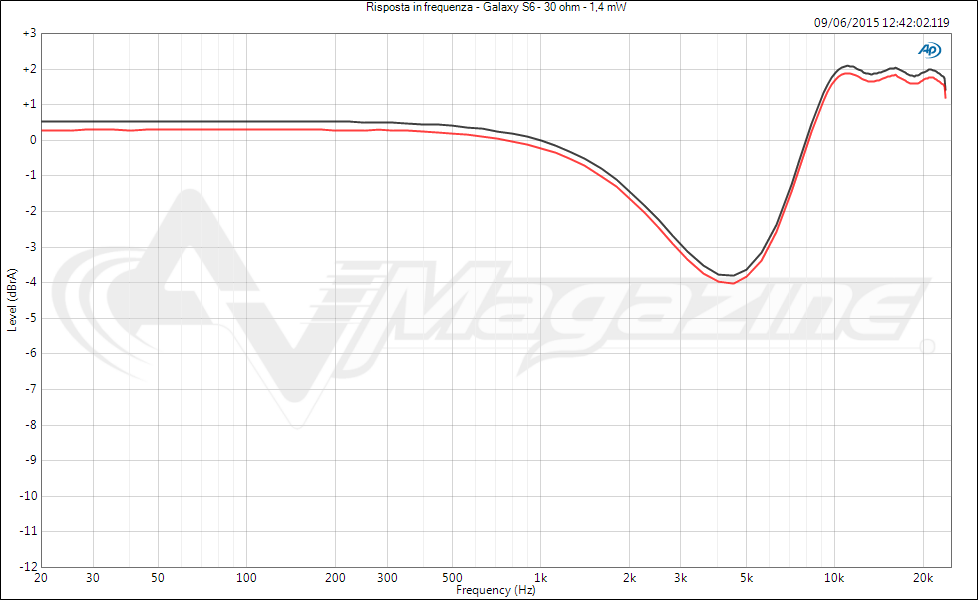Click the '300' frequency tick label
The width and height of the screenshot is (978, 600).
[x=387, y=578]
